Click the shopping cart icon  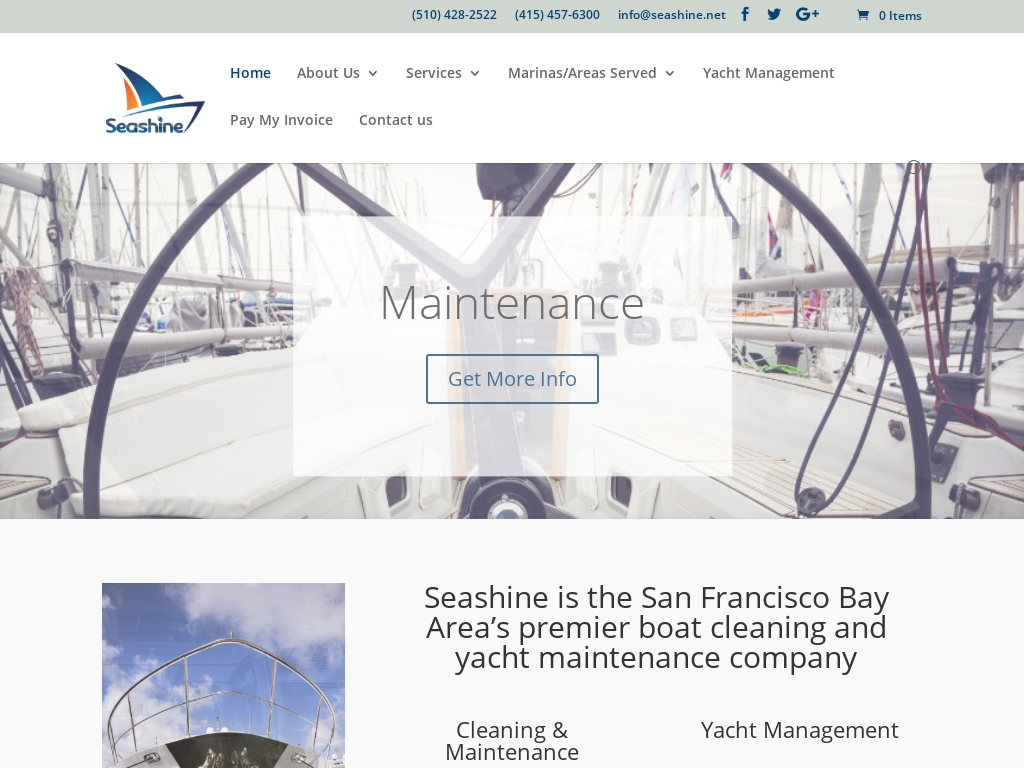[x=863, y=15]
